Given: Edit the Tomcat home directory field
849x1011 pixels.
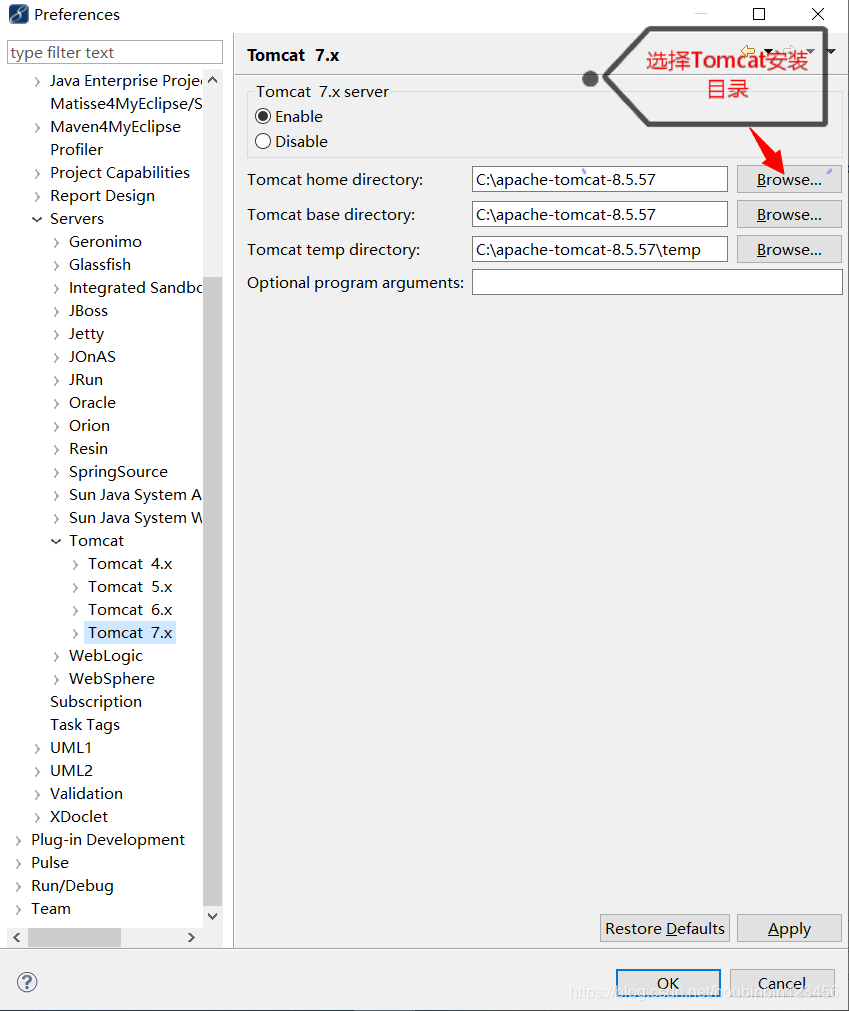Looking at the screenshot, I should 600,179.
